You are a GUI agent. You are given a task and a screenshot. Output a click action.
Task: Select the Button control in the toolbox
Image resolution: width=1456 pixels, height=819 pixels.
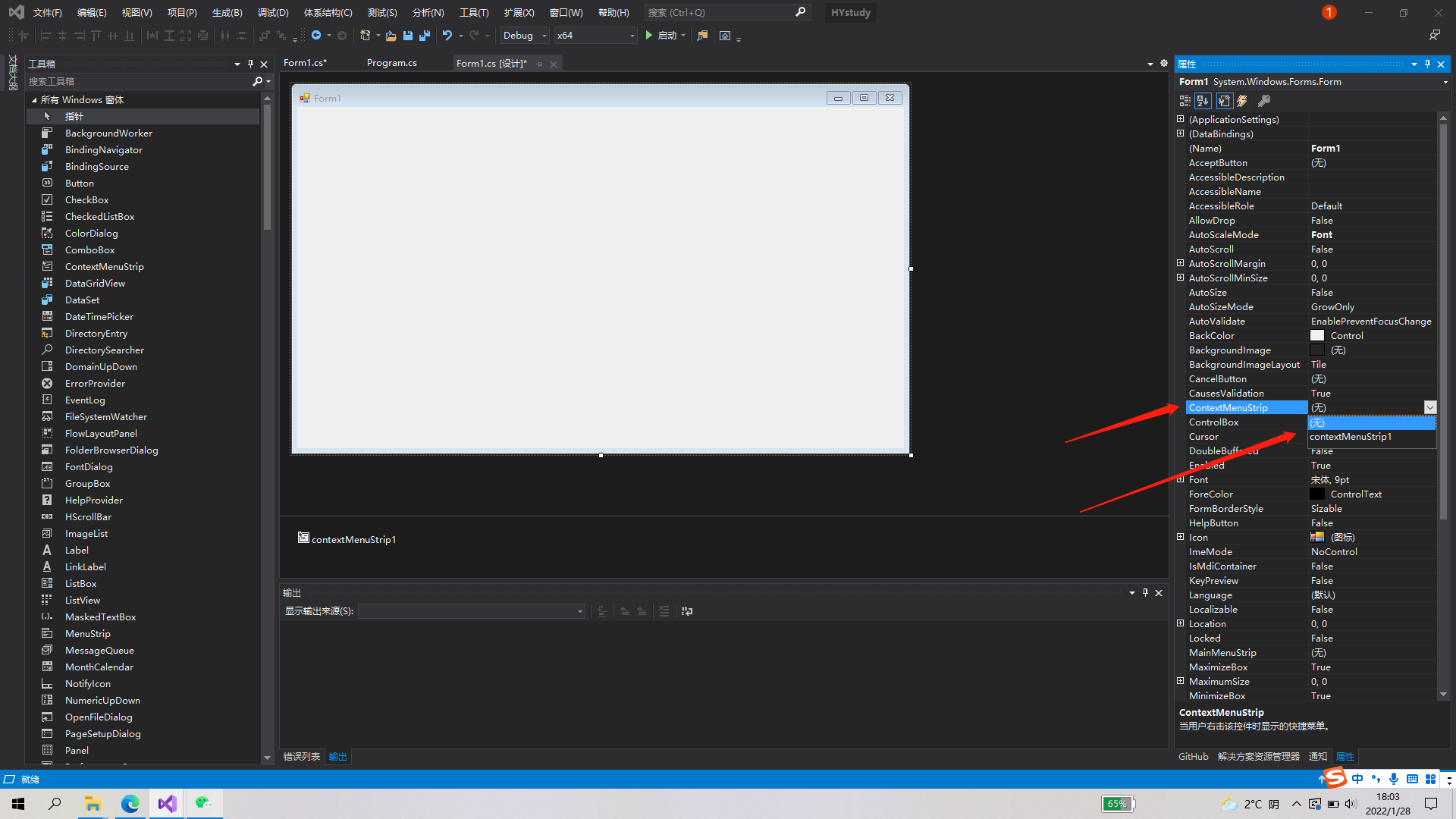(x=79, y=183)
